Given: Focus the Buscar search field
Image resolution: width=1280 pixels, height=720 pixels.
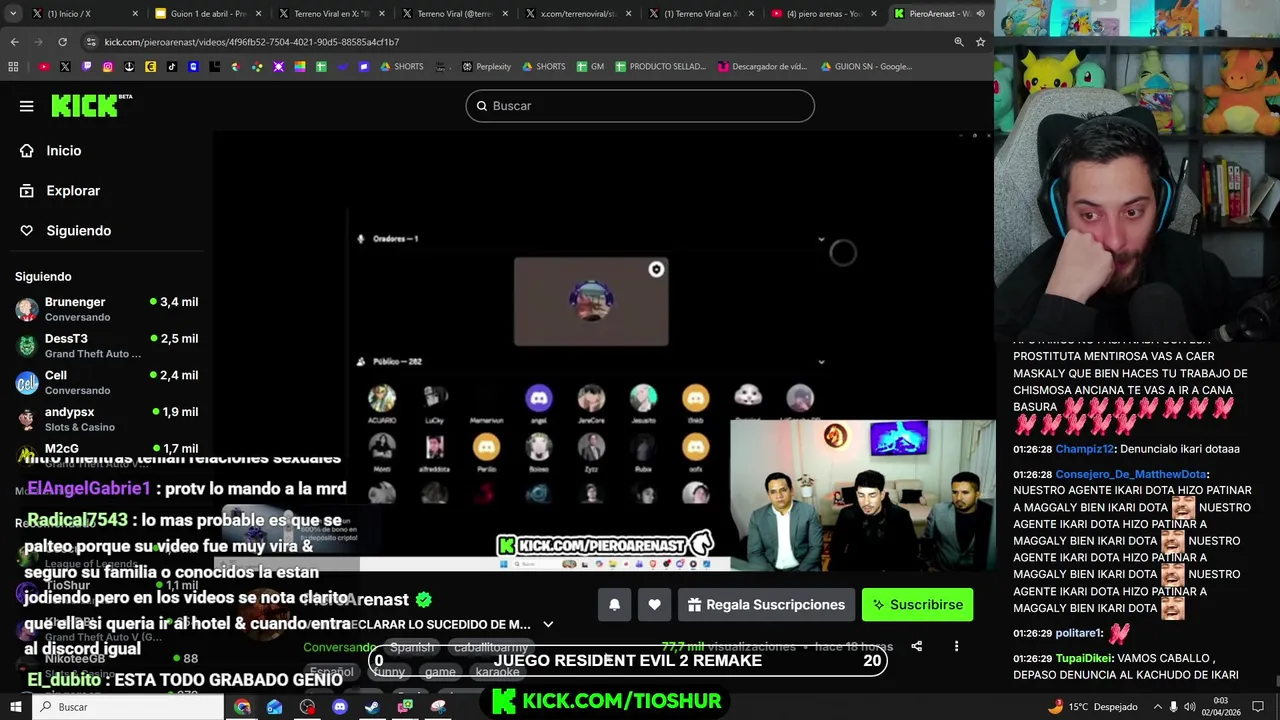Looking at the screenshot, I should tap(640, 106).
